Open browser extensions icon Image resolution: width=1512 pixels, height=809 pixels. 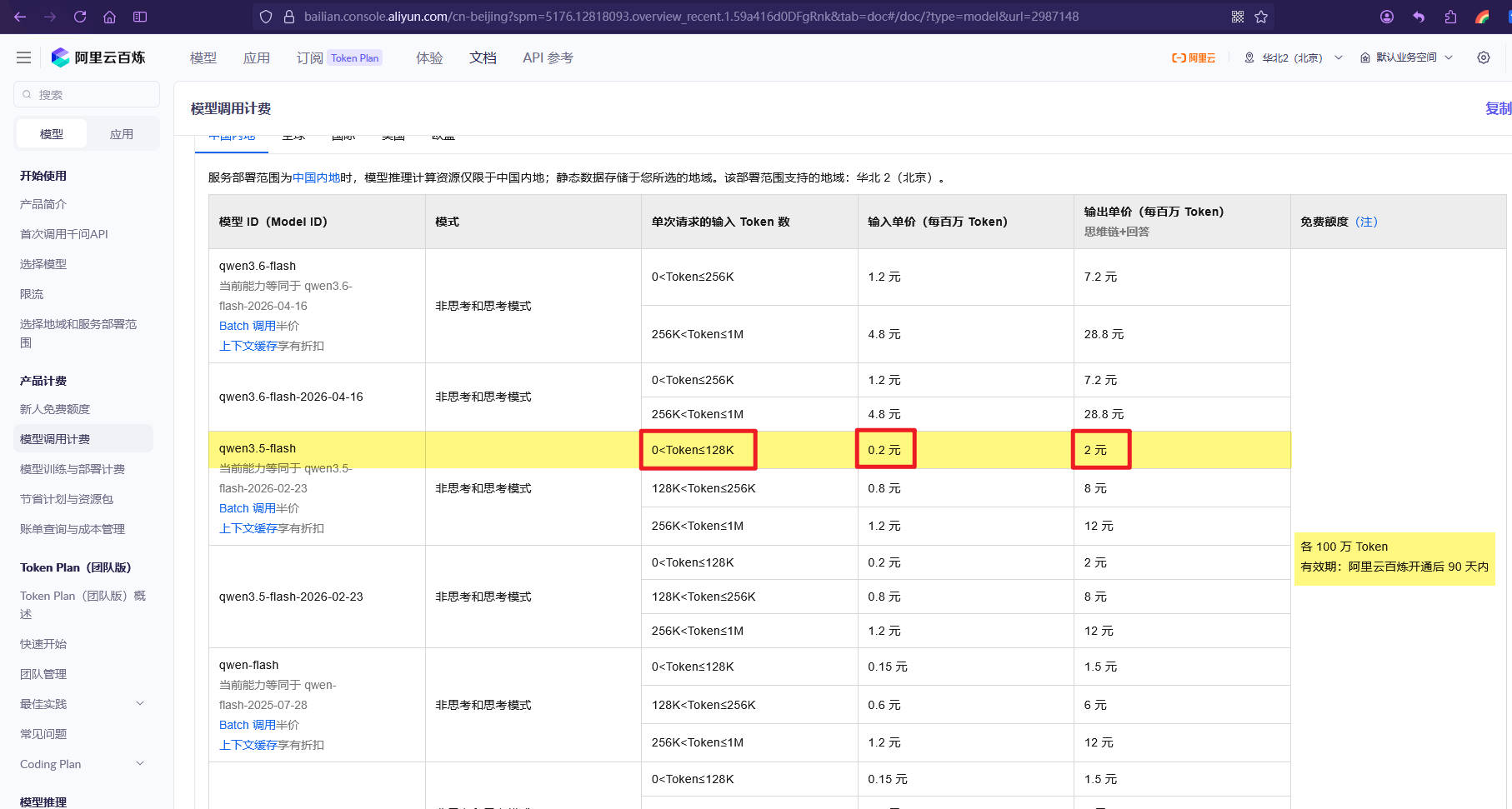coord(1450,17)
